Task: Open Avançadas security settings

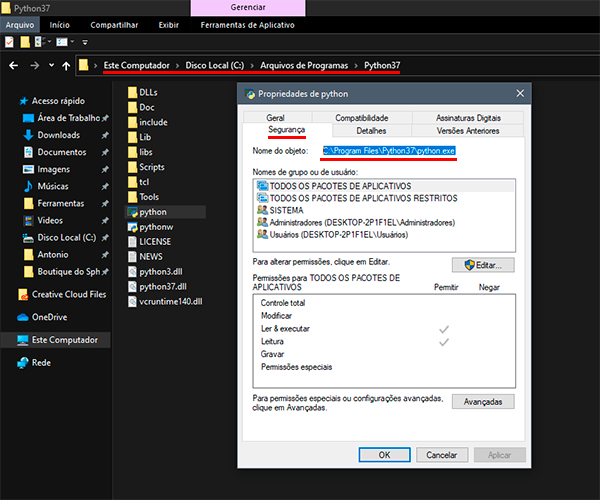Action: (483, 402)
